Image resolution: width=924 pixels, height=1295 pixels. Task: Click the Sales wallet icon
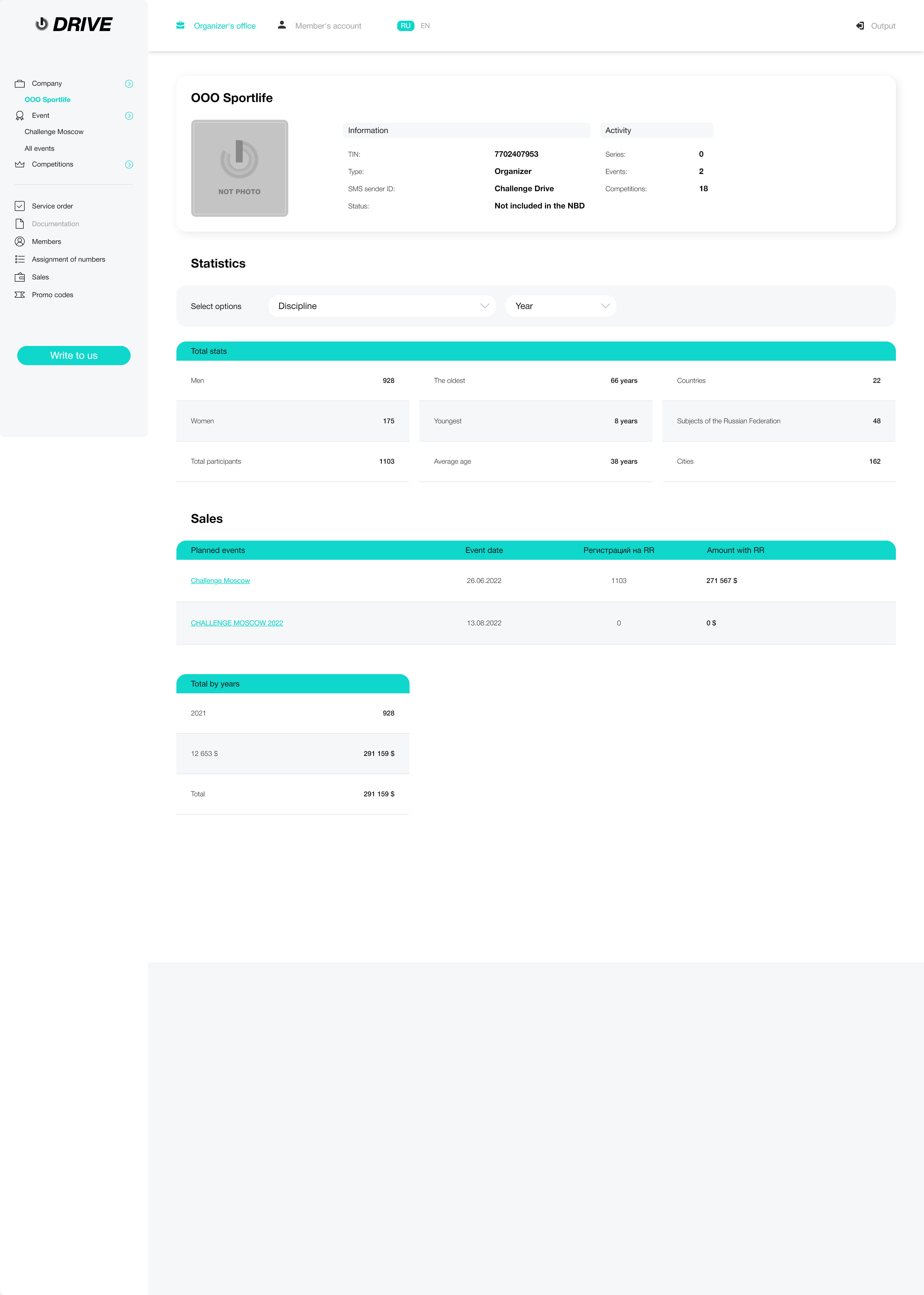coord(20,277)
